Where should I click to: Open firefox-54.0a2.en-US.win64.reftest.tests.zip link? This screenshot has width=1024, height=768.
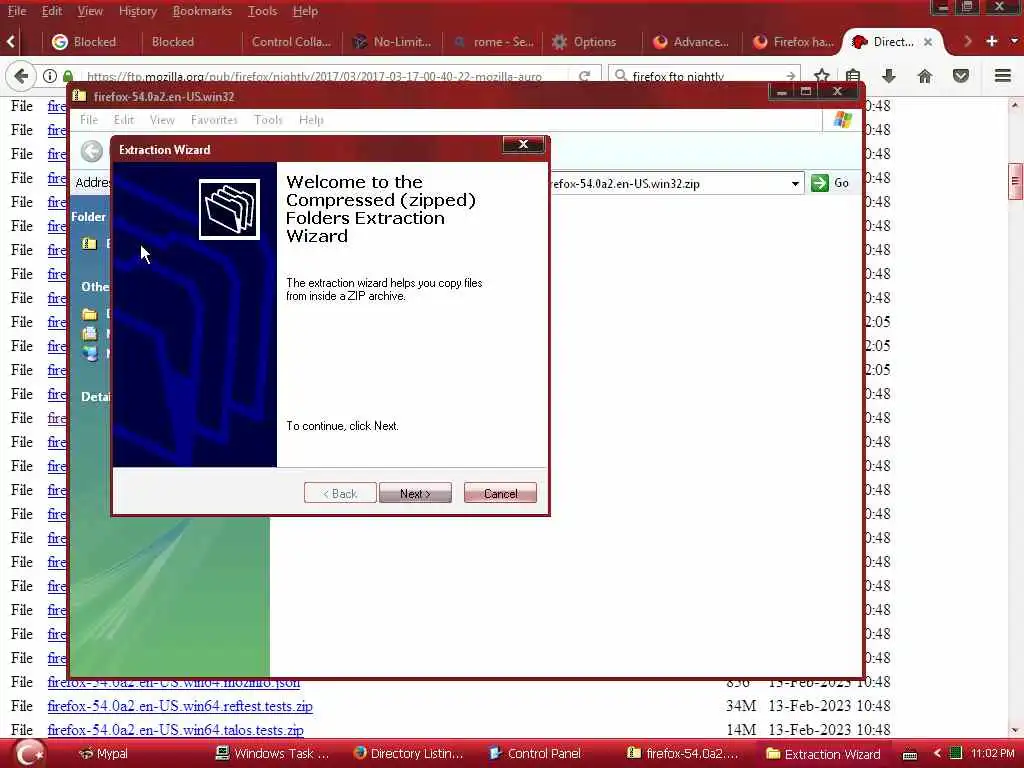pos(180,706)
